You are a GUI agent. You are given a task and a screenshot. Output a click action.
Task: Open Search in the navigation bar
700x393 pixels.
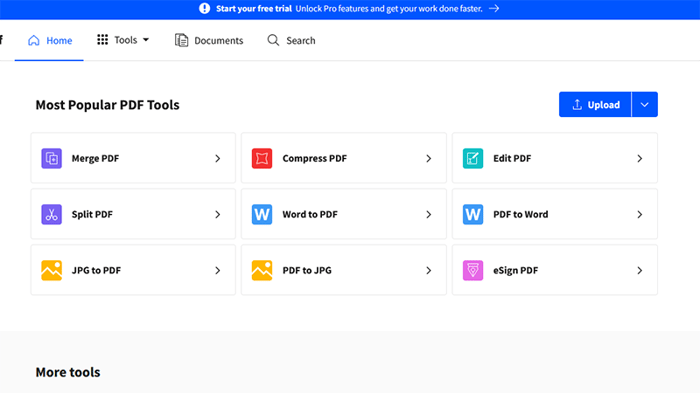click(x=291, y=40)
